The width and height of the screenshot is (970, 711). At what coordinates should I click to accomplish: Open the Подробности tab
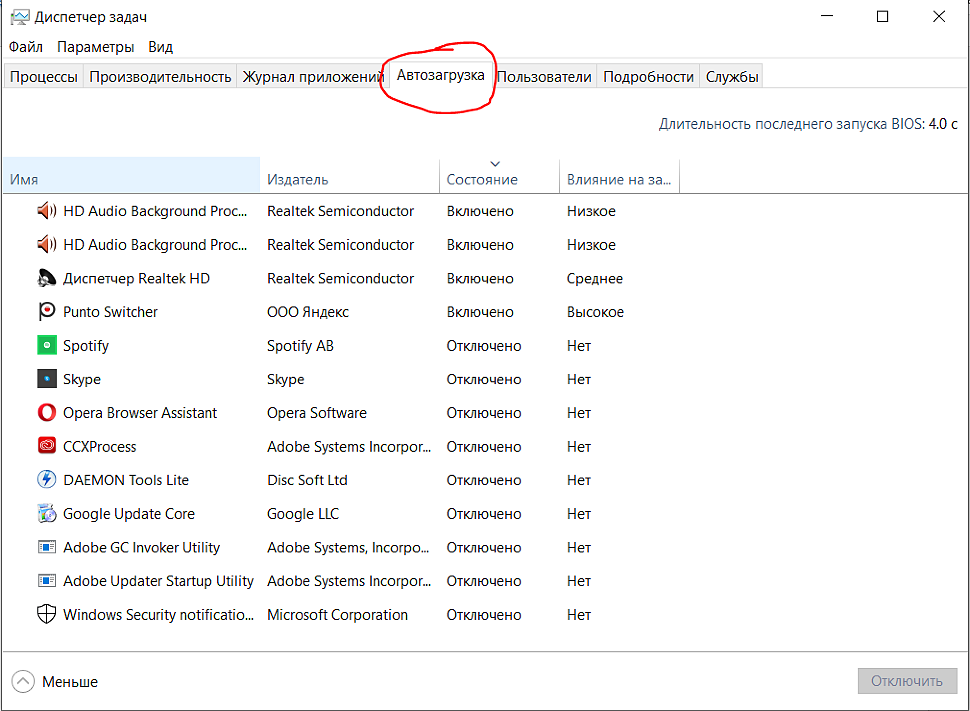coord(648,77)
